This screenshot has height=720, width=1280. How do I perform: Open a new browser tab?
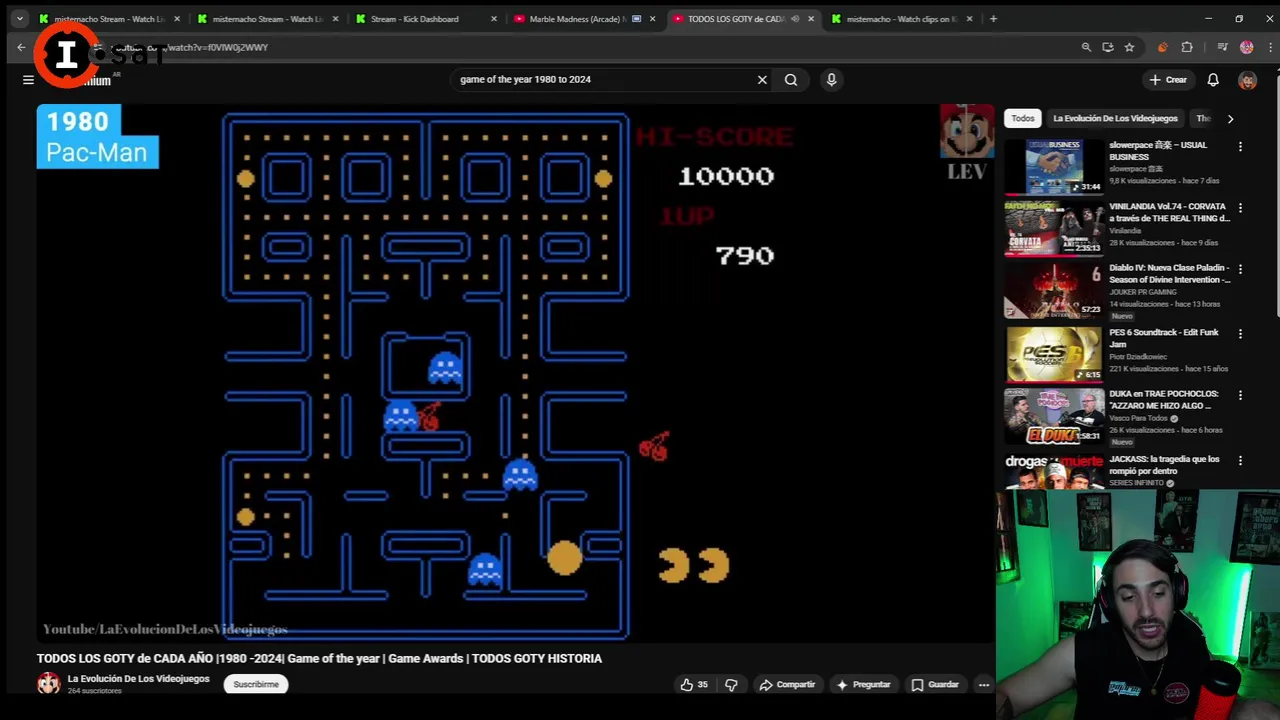point(993,19)
